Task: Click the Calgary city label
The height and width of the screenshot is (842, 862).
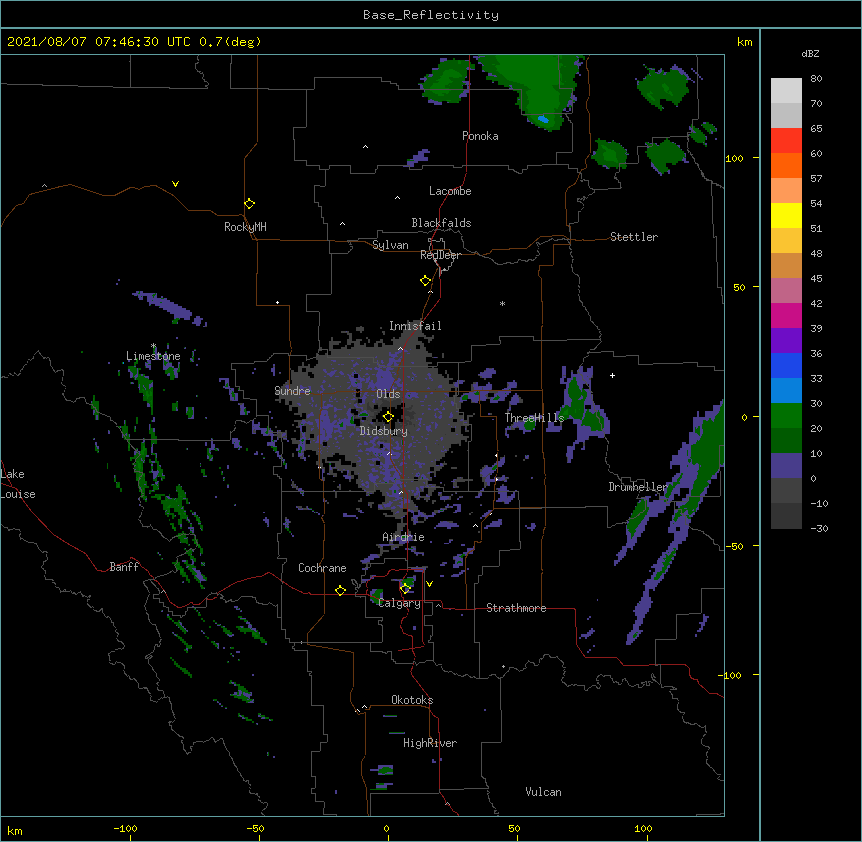Action: point(400,603)
